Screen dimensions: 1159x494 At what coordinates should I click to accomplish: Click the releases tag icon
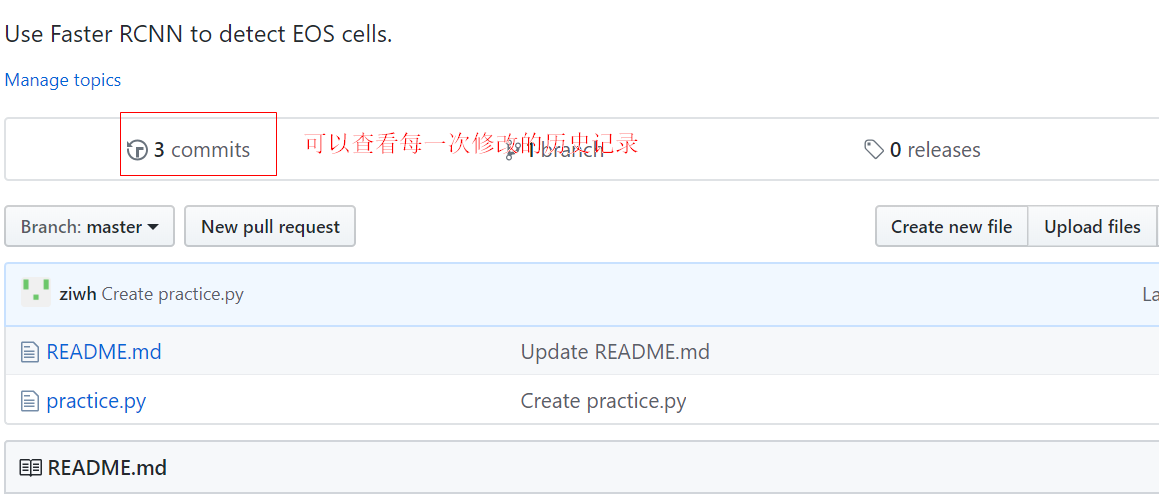(x=874, y=150)
